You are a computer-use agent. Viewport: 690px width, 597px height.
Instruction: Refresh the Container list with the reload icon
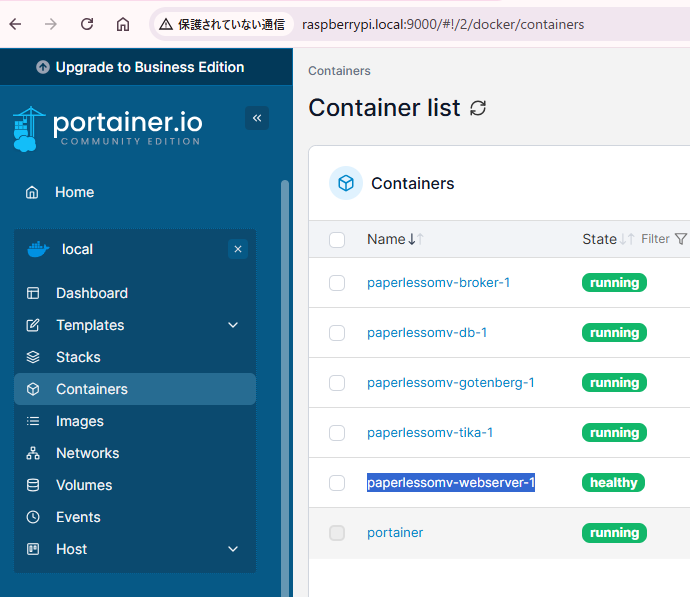tap(478, 108)
